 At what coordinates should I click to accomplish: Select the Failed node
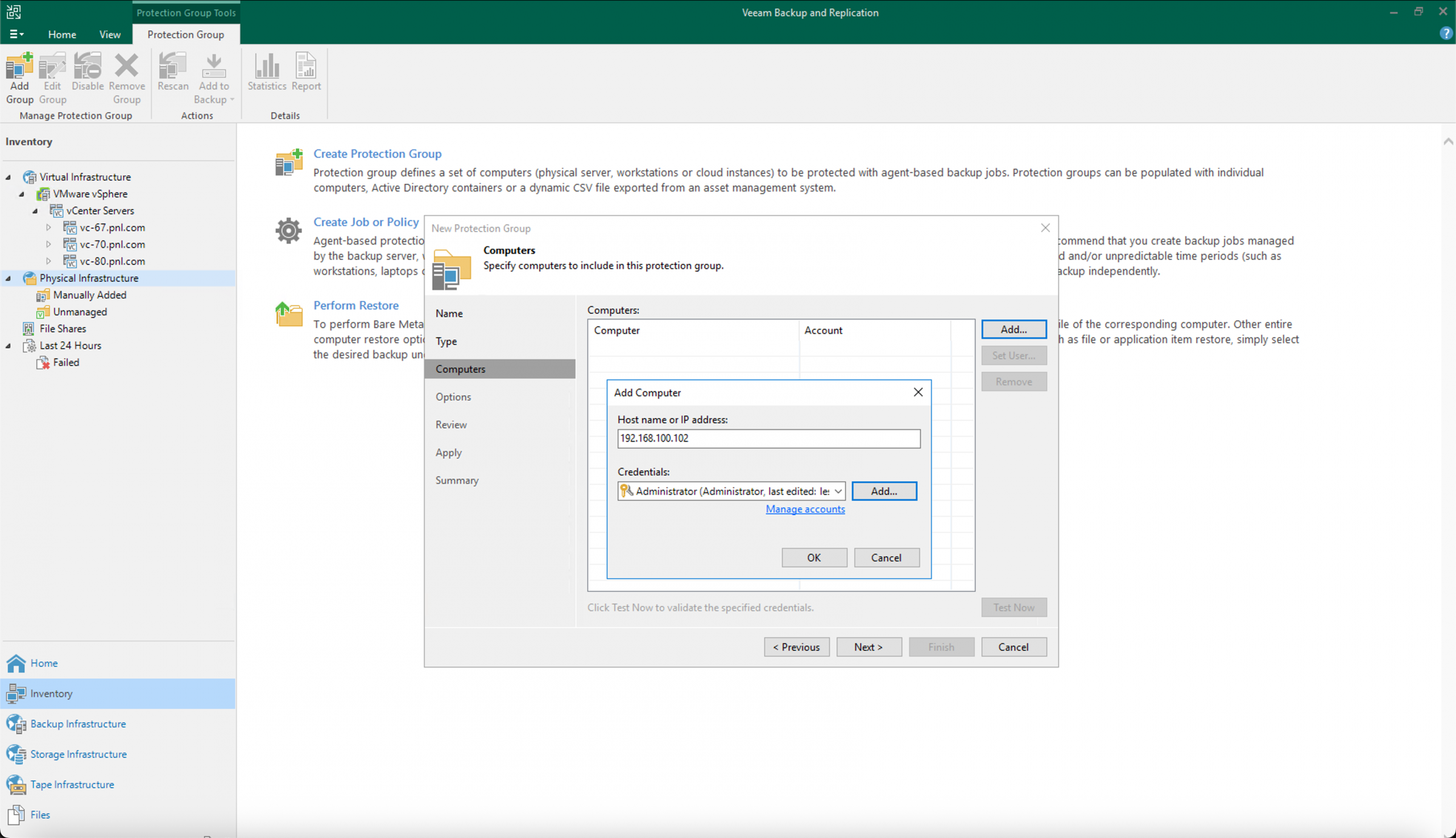(x=66, y=362)
